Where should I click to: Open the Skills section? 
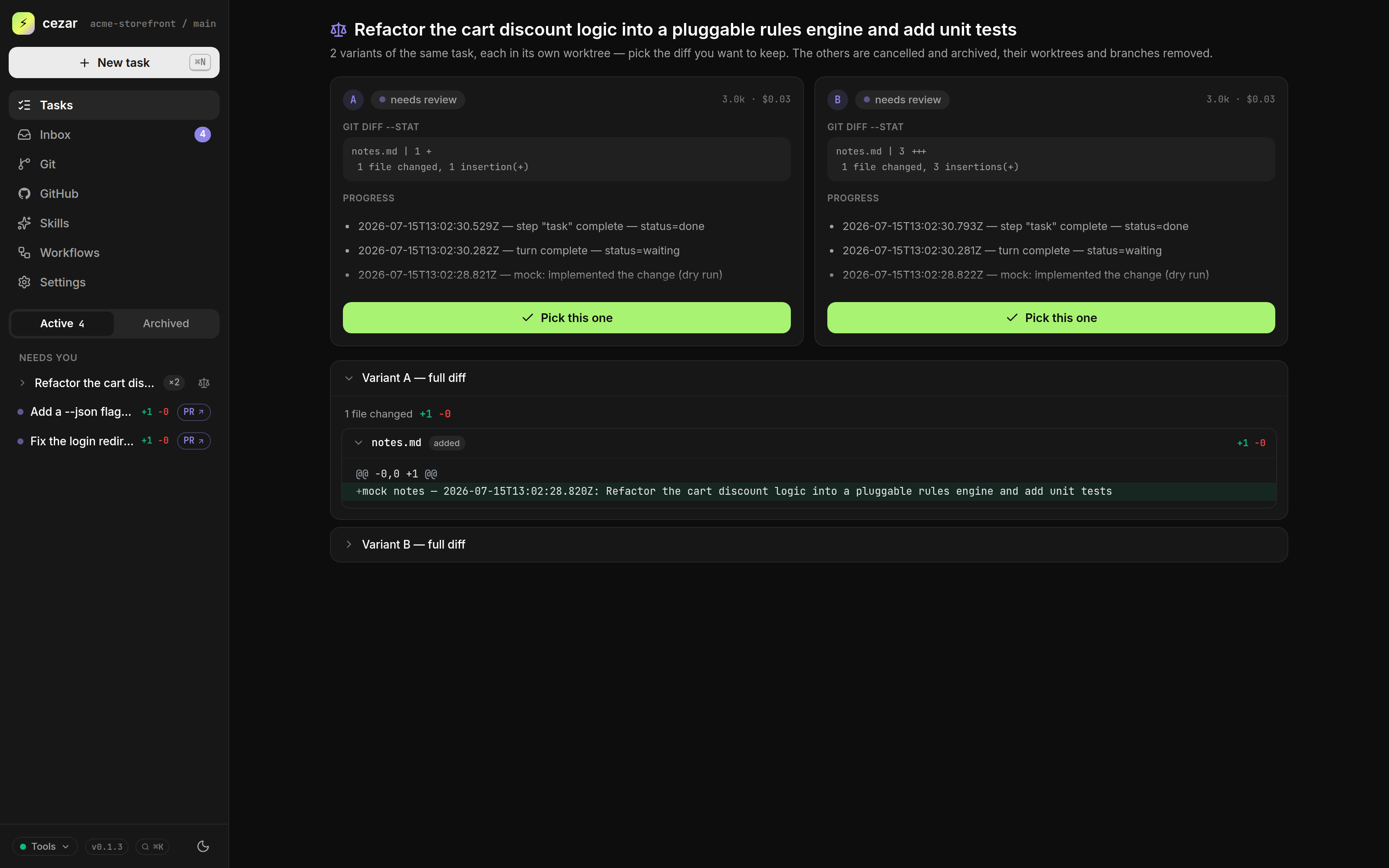114,224
